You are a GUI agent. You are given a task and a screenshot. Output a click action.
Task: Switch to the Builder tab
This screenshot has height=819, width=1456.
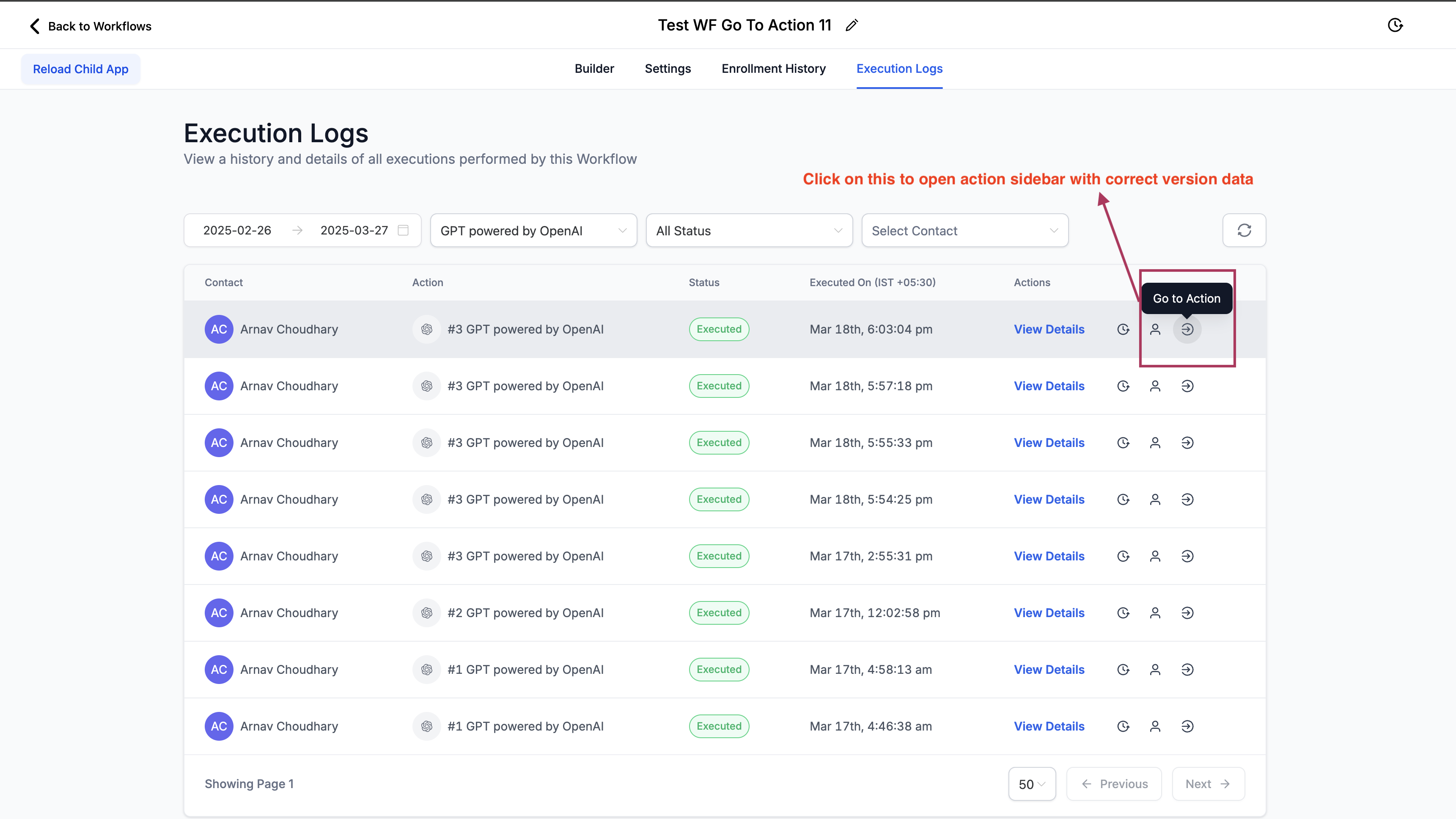pyautogui.click(x=594, y=69)
